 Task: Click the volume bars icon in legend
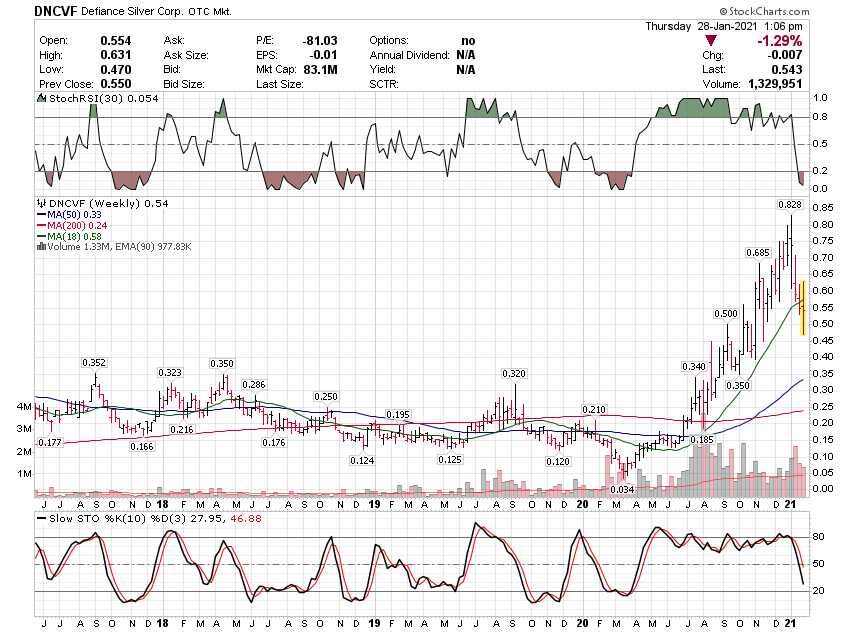pyautogui.click(x=41, y=247)
